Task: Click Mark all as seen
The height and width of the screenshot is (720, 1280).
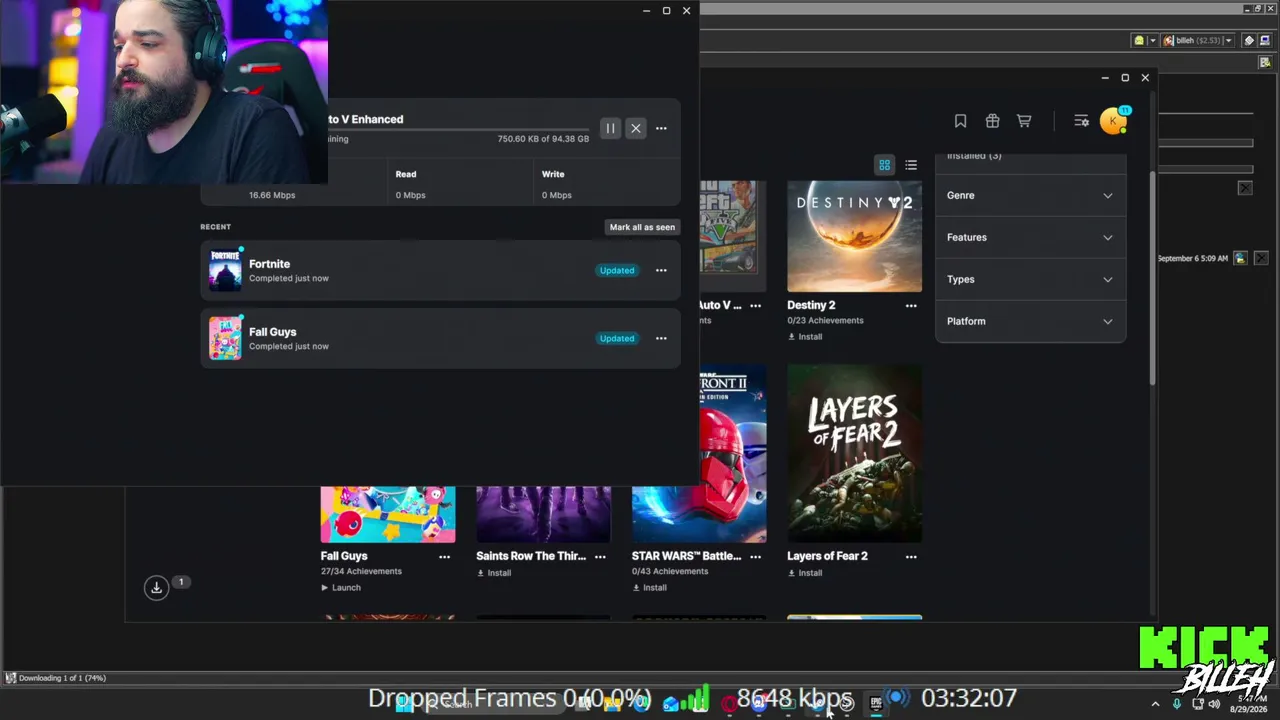Action: point(642,227)
